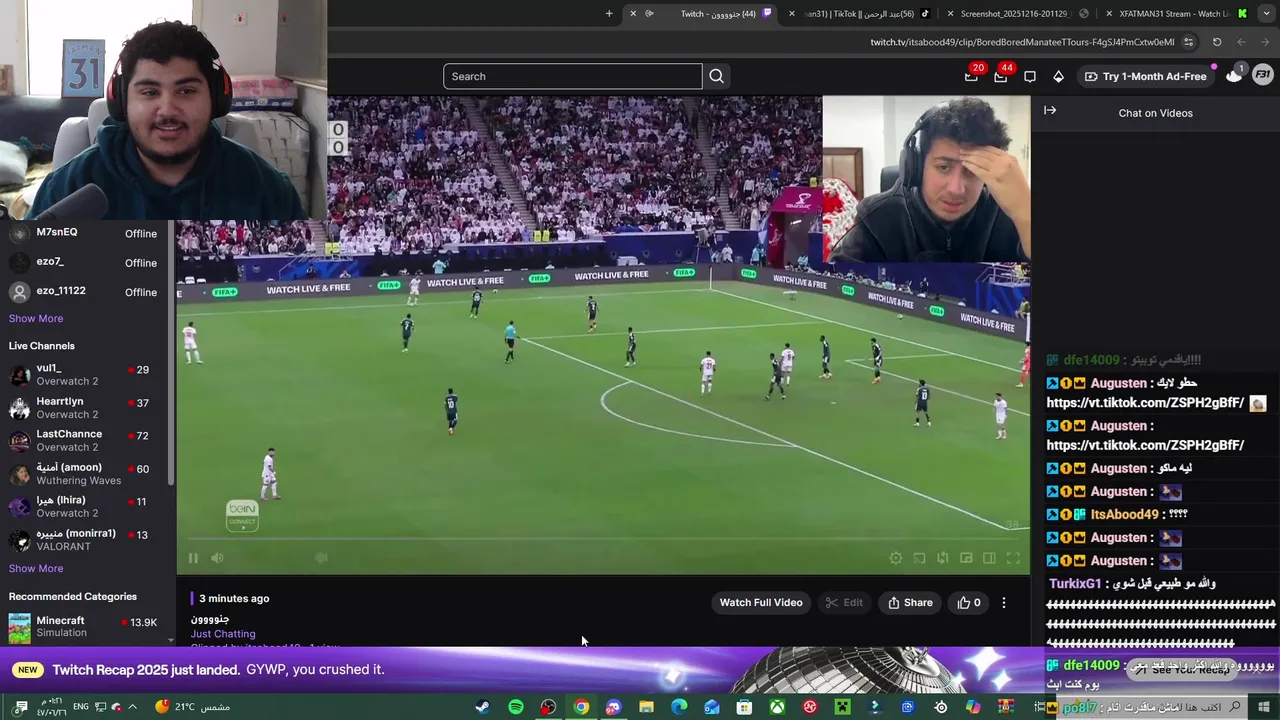This screenshot has width=1280, height=720.
Task: Open the amoon Wuthering Waves channel
Action: (x=86, y=474)
